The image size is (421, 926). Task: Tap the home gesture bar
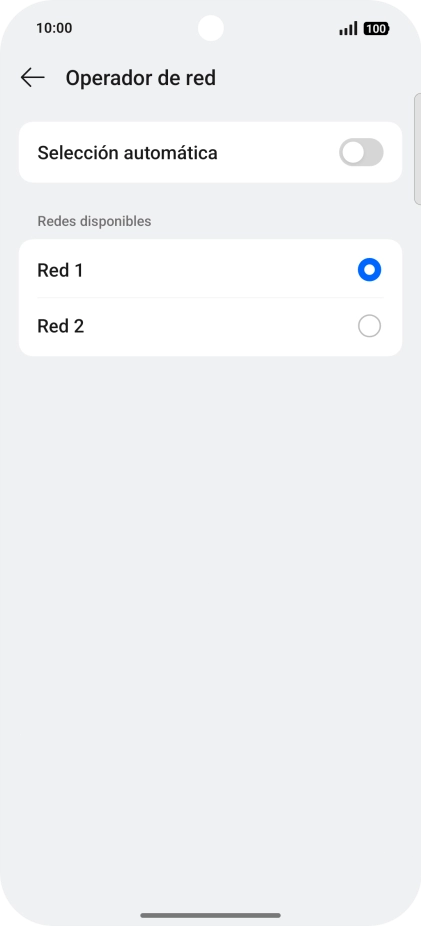point(210,915)
